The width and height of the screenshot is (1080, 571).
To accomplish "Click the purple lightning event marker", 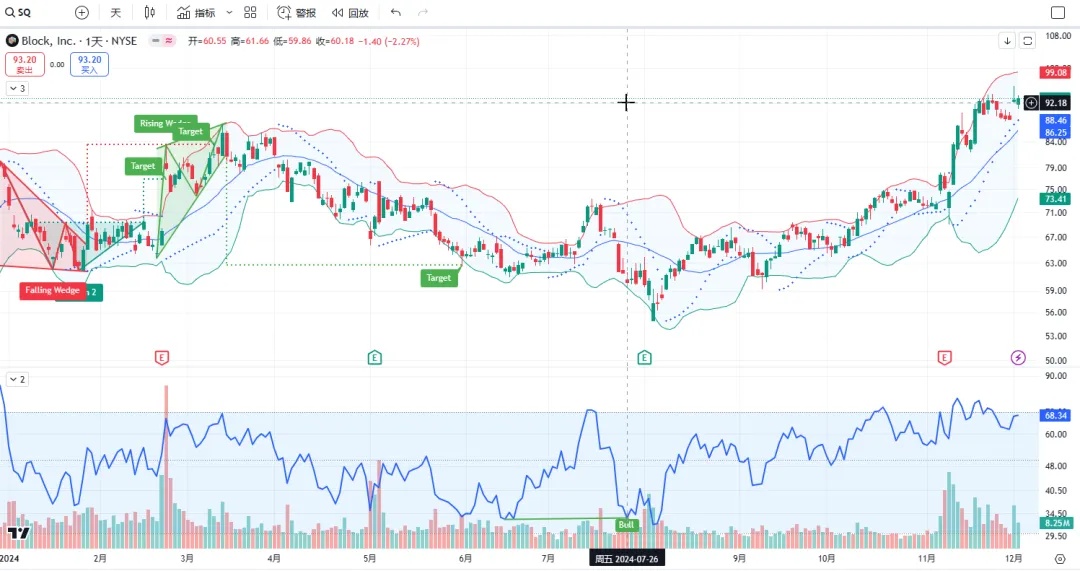I will (1018, 357).
